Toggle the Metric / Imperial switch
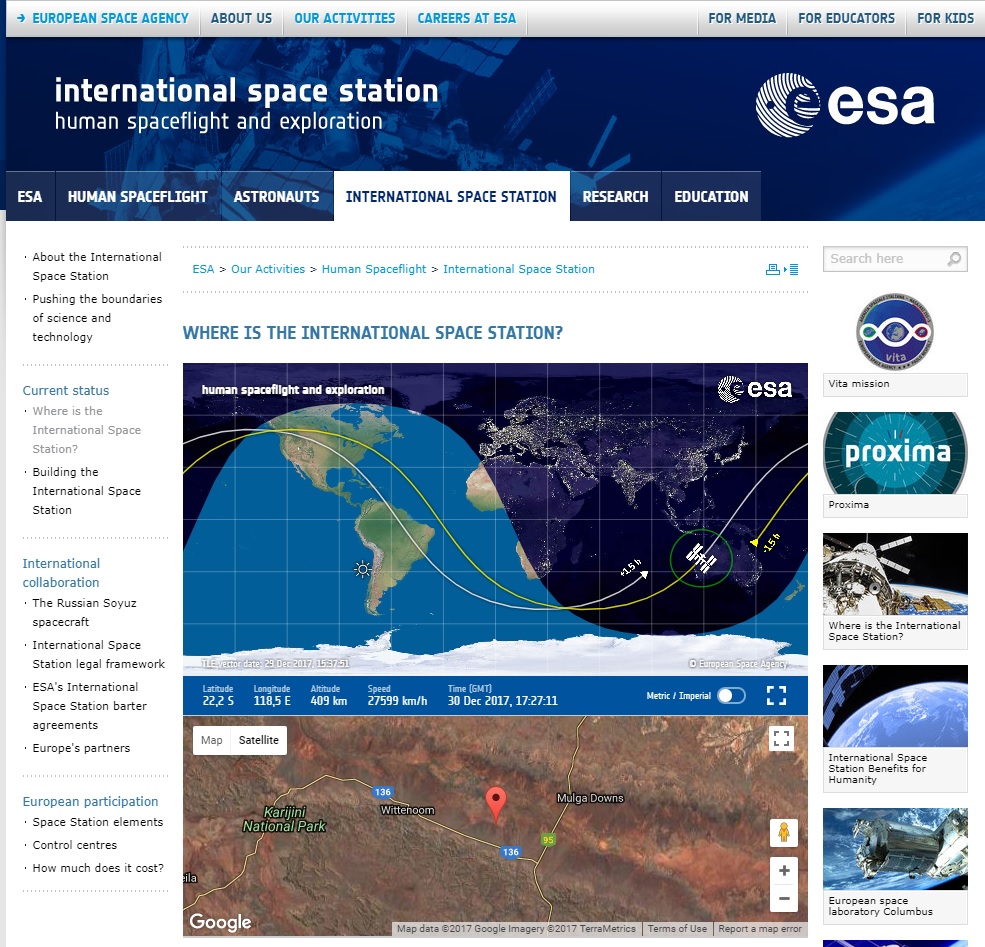The height and width of the screenshot is (947, 985). pyautogui.click(x=731, y=695)
